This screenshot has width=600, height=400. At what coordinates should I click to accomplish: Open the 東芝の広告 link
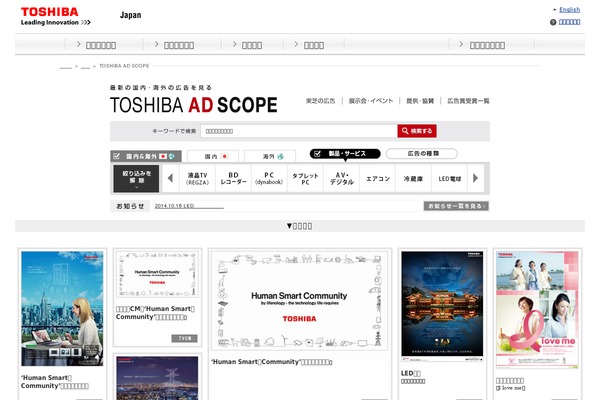click(x=320, y=101)
